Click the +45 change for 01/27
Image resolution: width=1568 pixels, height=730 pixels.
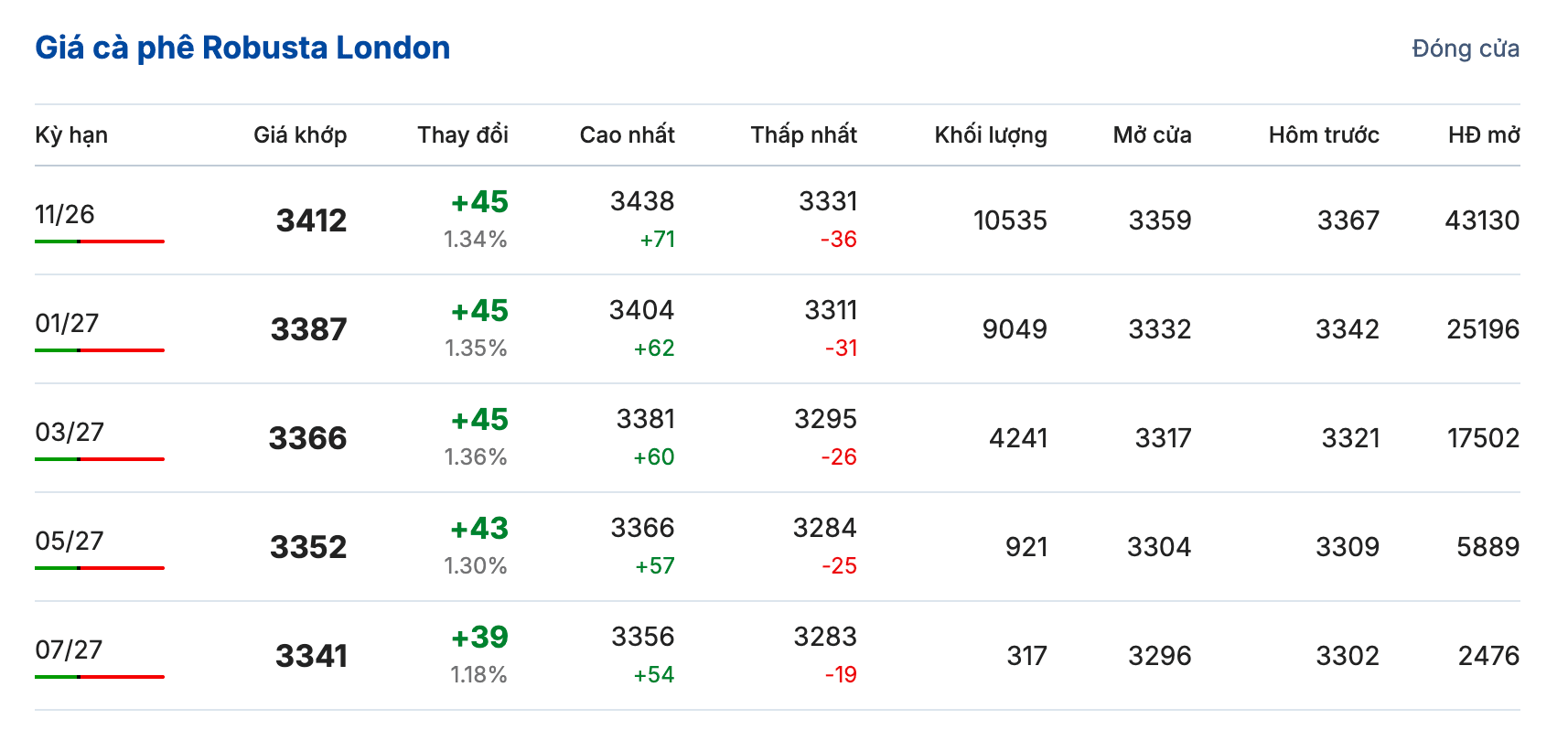[x=479, y=311]
